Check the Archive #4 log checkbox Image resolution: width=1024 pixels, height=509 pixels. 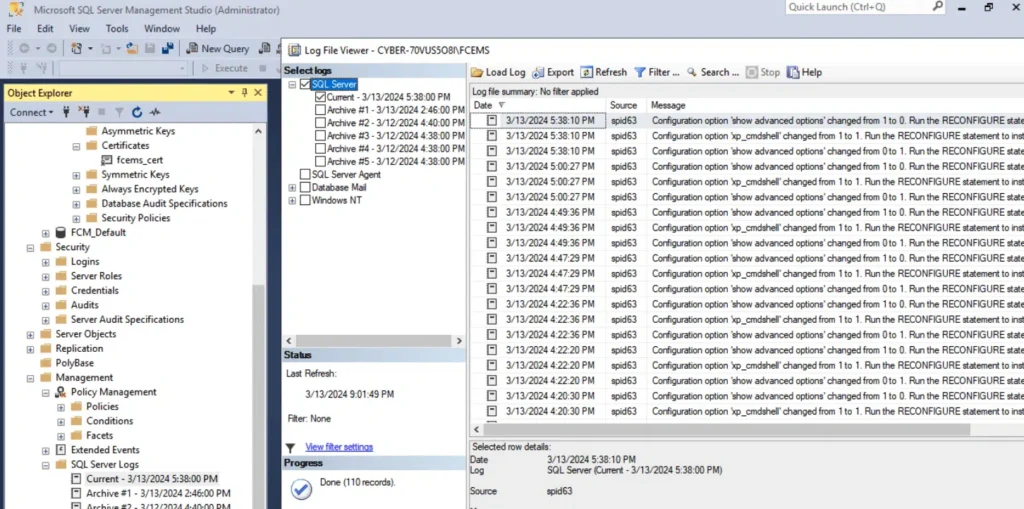(320, 148)
